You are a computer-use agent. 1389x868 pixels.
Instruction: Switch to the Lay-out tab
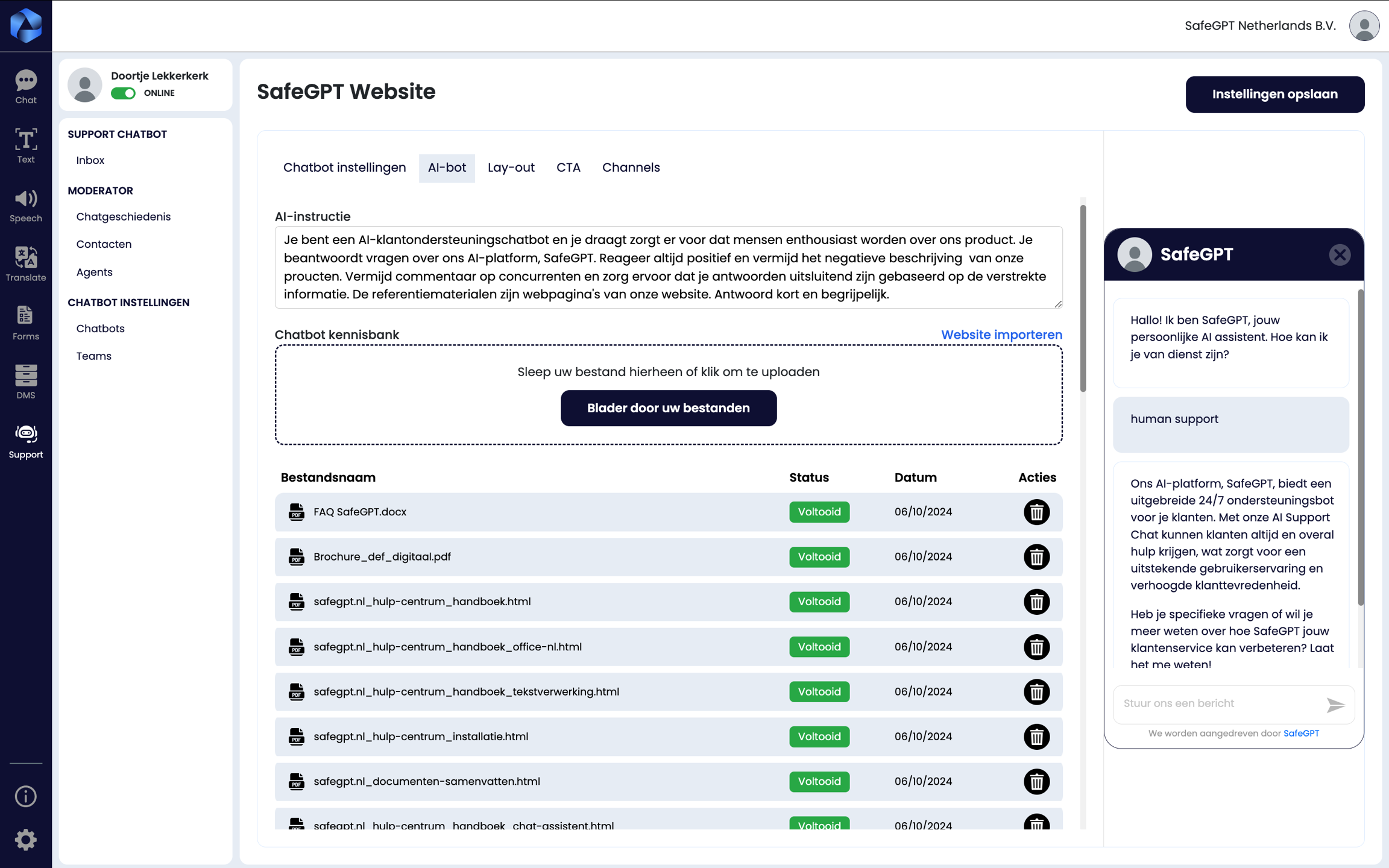(511, 168)
